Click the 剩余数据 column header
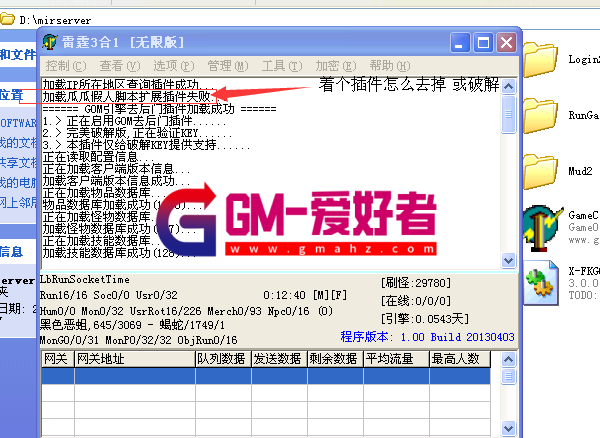Image resolution: width=600 pixels, height=438 pixels. tap(335, 359)
